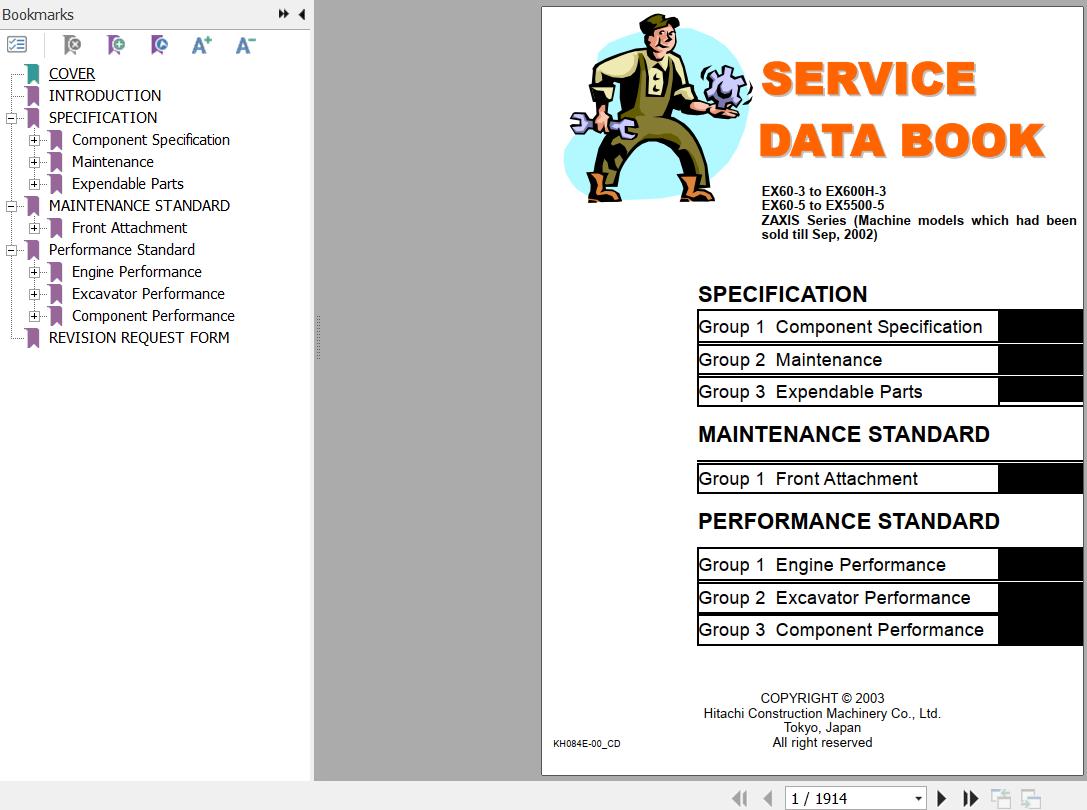Decrease bookmark text size with A-
The height and width of the screenshot is (810, 1087).
coord(245,45)
